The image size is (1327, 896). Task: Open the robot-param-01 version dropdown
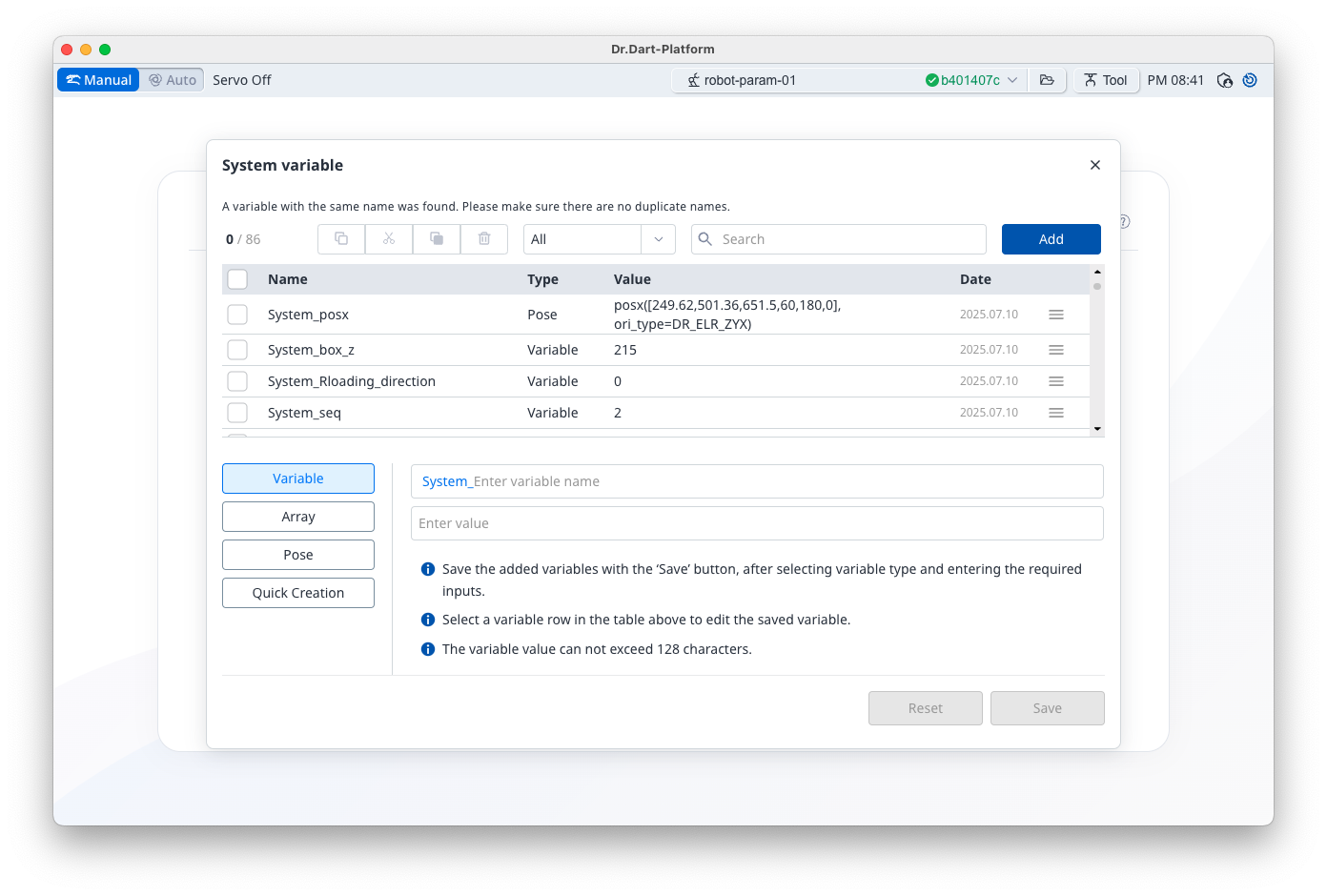click(x=1012, y=80)
